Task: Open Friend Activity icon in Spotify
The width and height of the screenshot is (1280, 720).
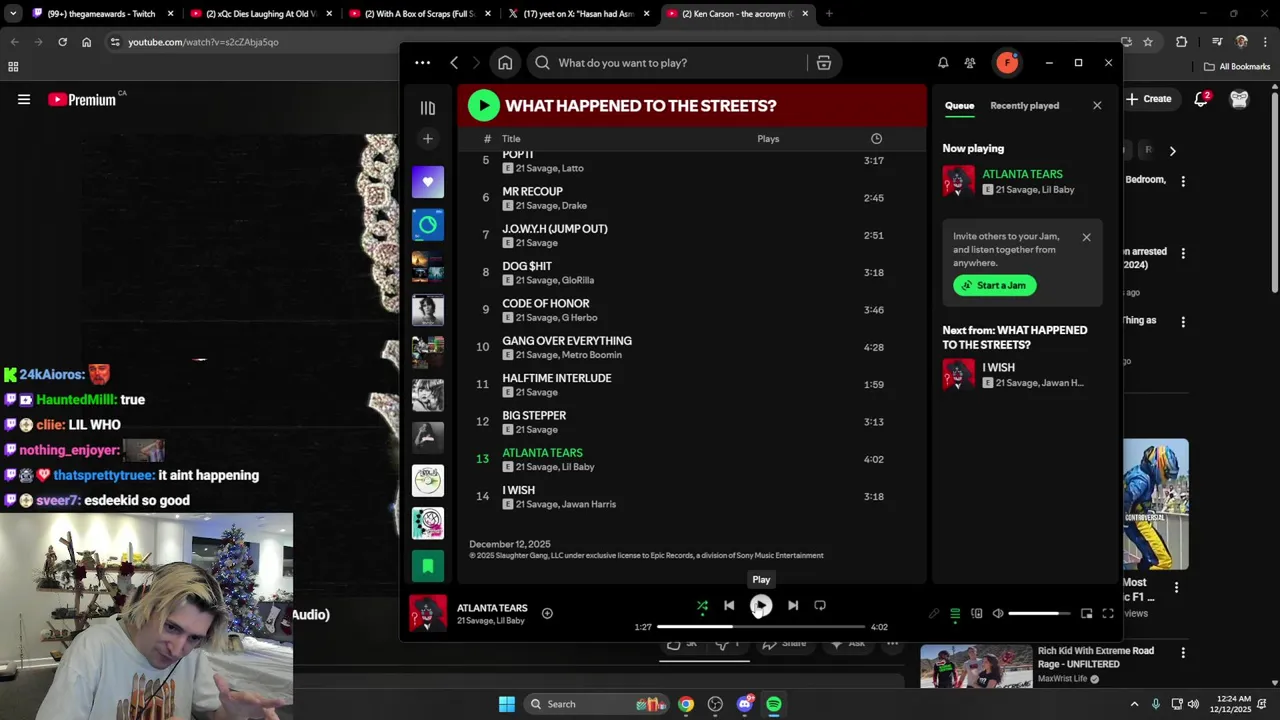Action: point(970,63)
